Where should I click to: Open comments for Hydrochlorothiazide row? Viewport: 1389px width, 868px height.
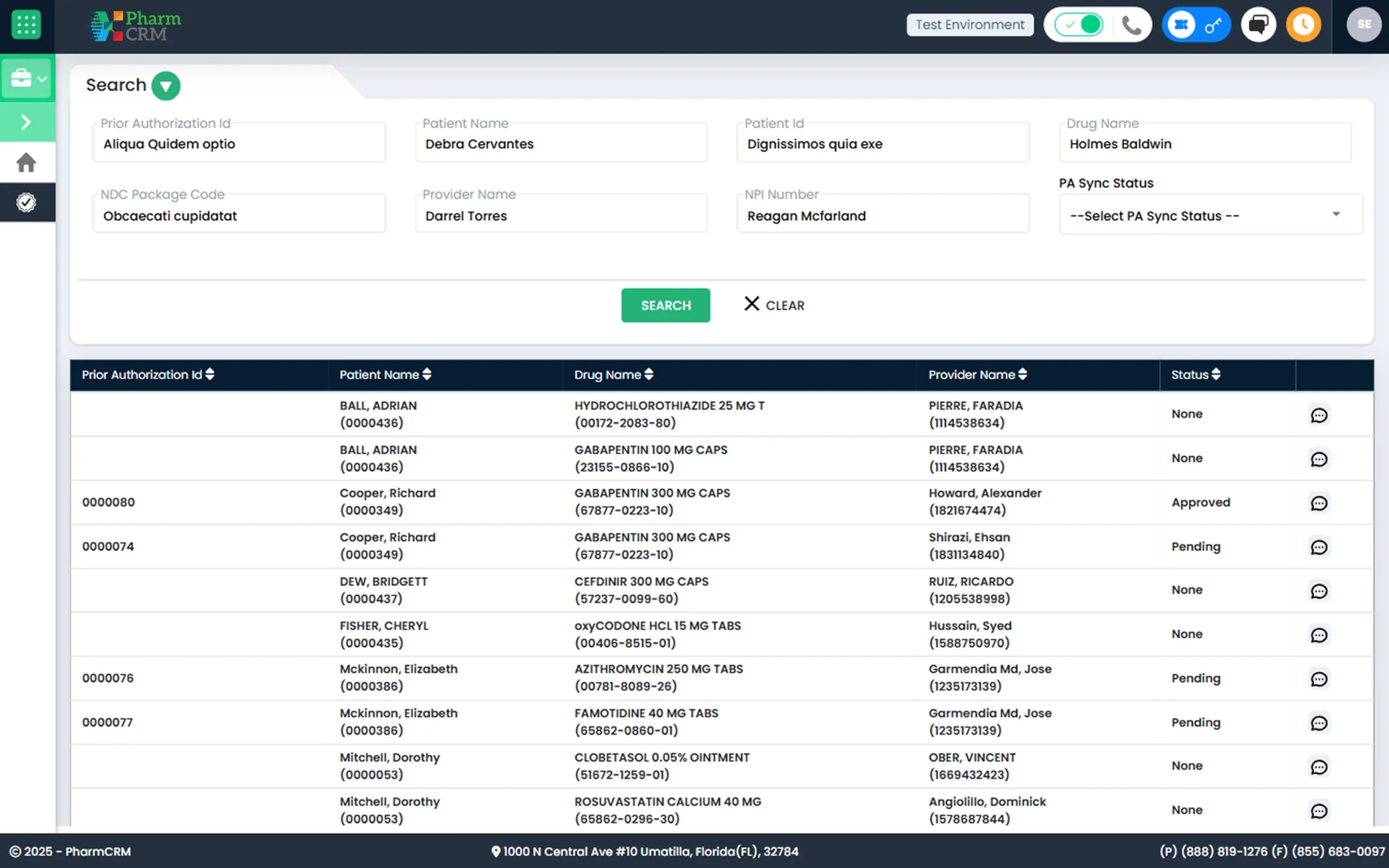tap(1319, 415)
